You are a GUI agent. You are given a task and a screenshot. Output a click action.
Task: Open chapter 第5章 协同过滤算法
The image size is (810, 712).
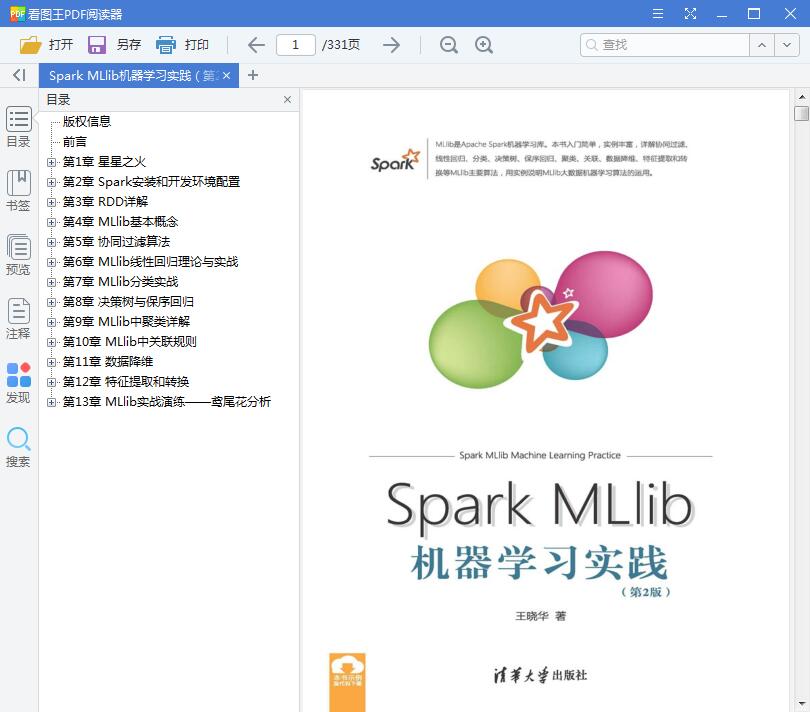coord(116,242)
